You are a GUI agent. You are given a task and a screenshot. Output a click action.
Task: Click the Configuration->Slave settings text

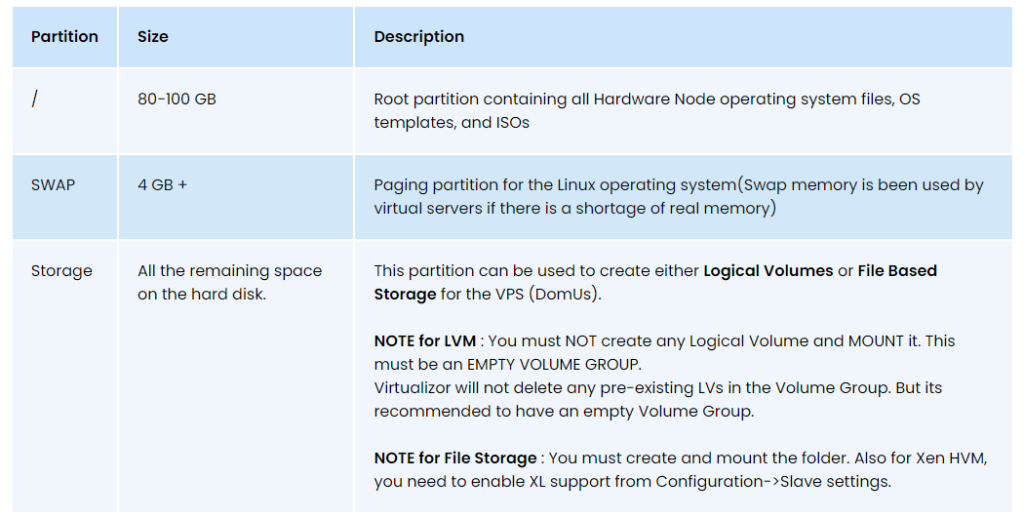773,482
